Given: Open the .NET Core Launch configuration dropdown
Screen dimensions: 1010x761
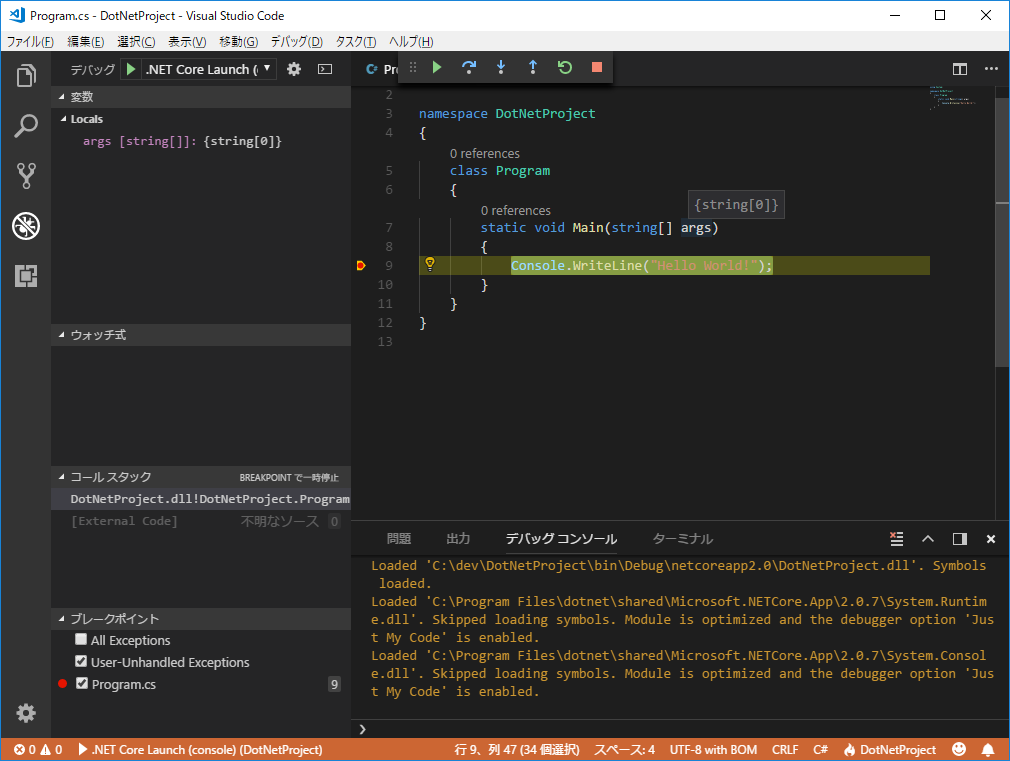Looking at the screenshot, I should (210, 69).
